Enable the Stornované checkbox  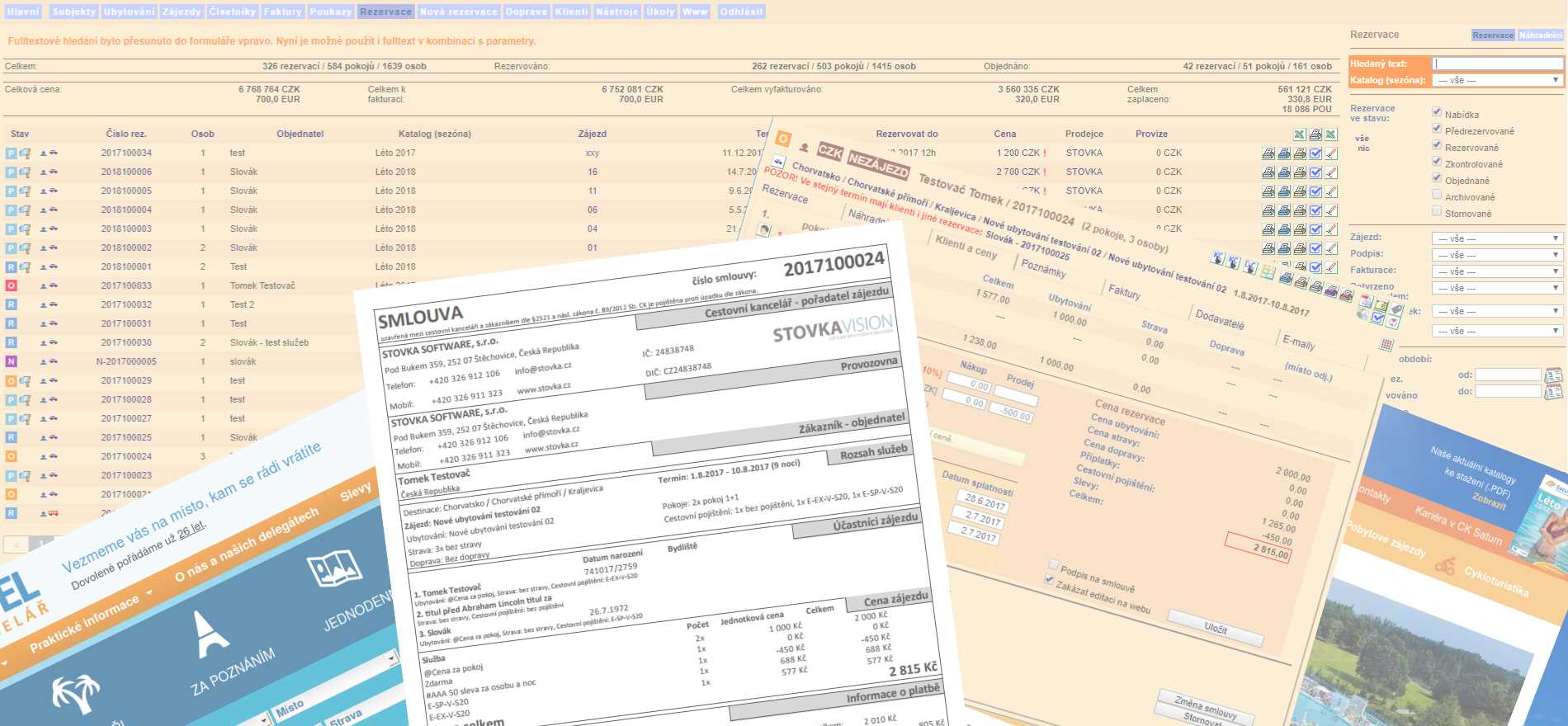pos(1437,212)
